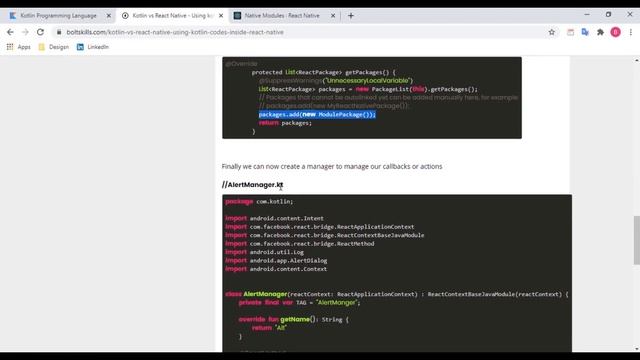Reload the current page
Viewport: 640px width, 360px height.
40,32
